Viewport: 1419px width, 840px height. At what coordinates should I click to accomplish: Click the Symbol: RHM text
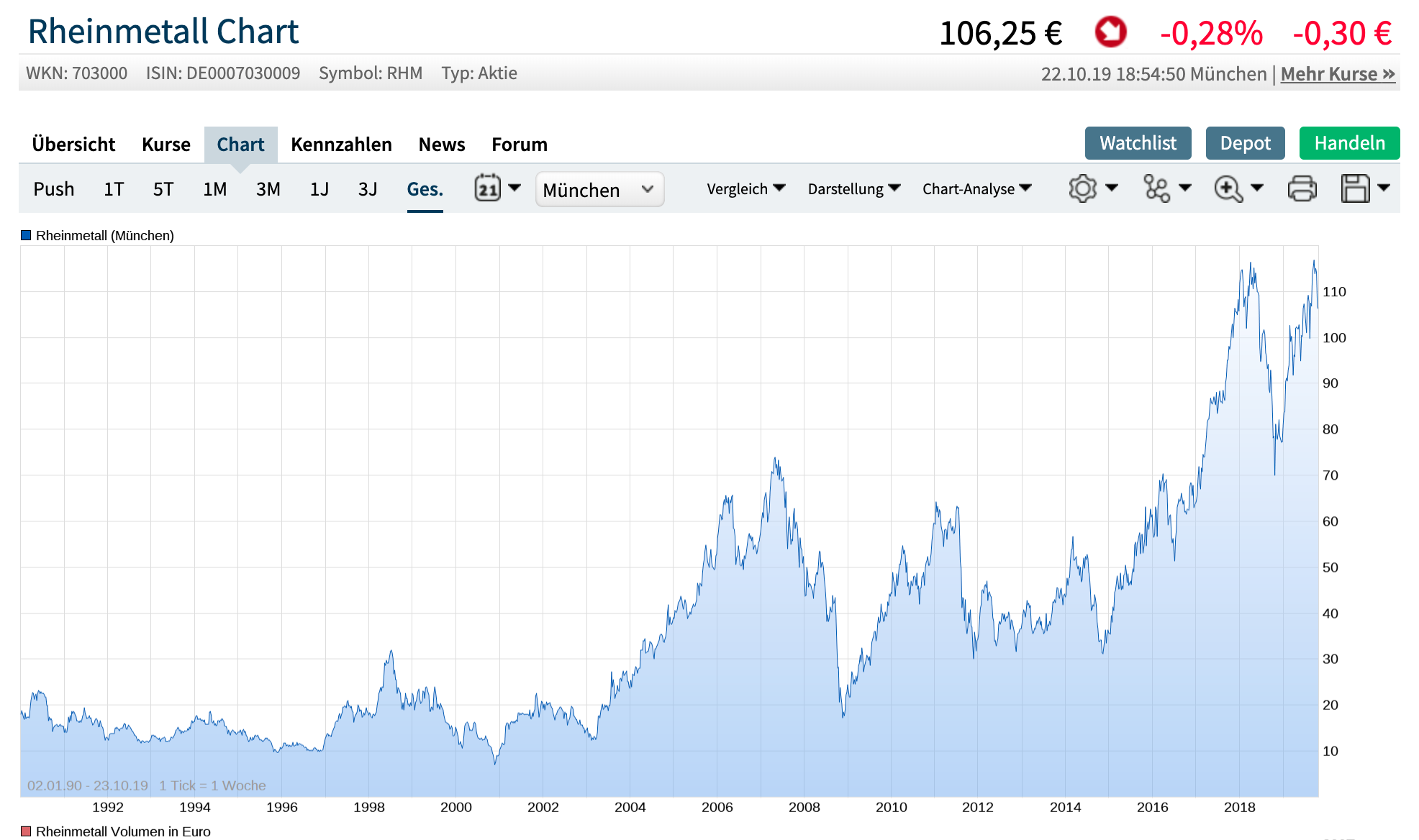click(371, 73)
